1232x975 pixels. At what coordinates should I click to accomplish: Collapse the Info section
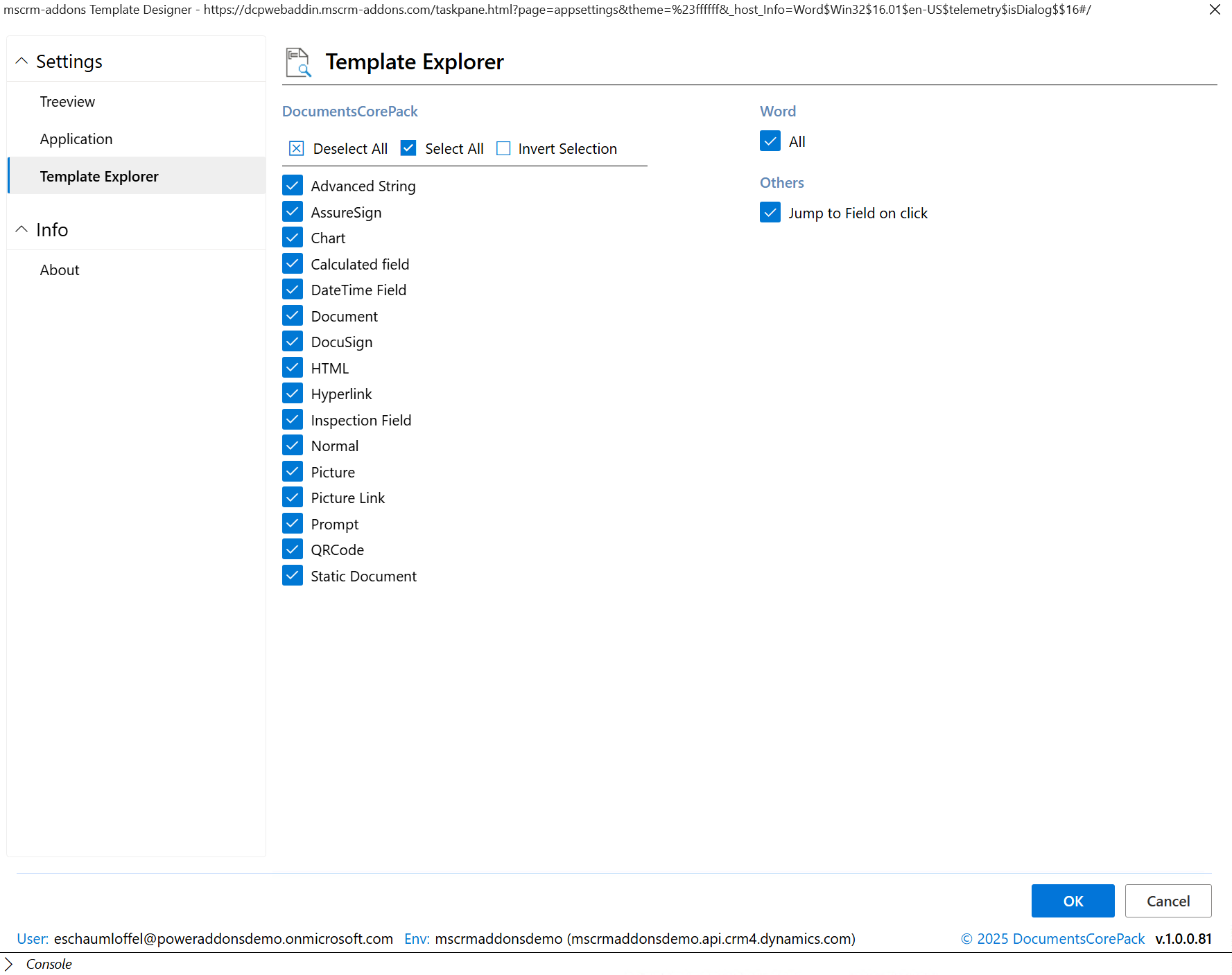[22, 229]
